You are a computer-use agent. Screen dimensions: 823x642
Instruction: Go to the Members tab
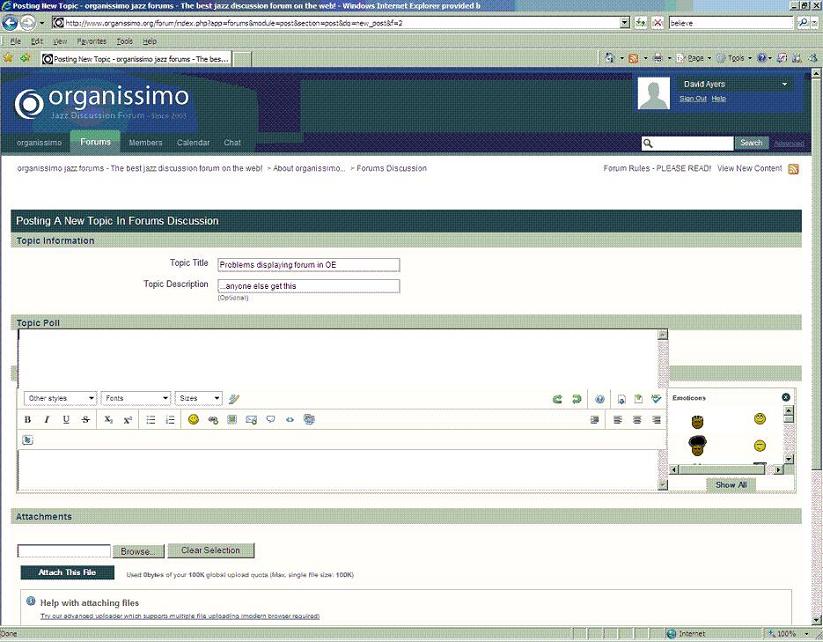pyautogui.click(x=145, y=143)
